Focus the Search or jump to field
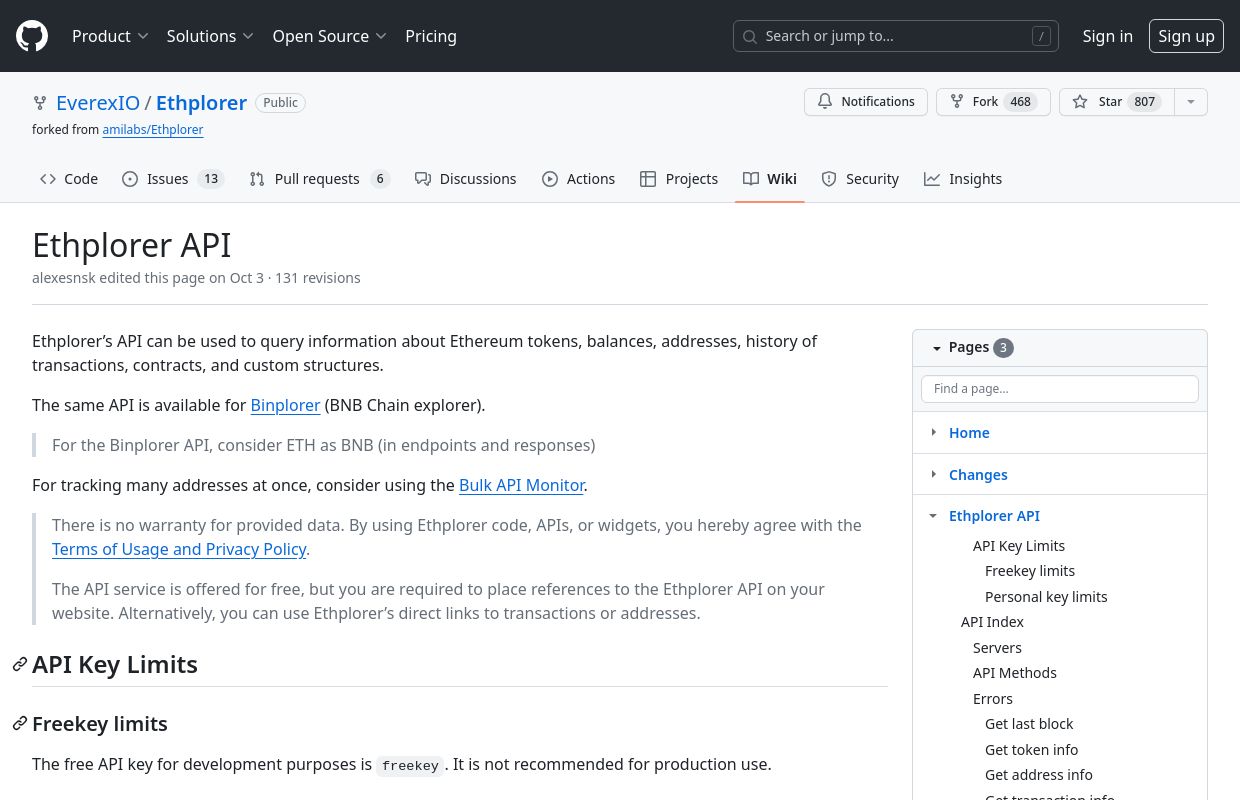The image size is (1240, 800). point(896,36)
